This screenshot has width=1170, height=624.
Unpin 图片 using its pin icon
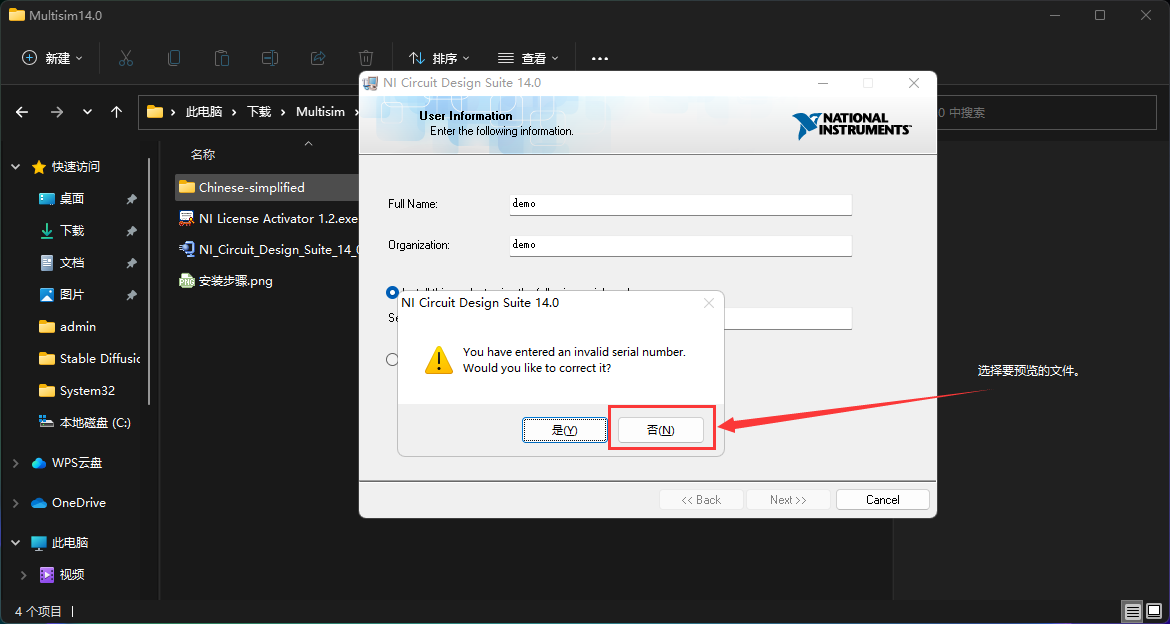point(131,295)
